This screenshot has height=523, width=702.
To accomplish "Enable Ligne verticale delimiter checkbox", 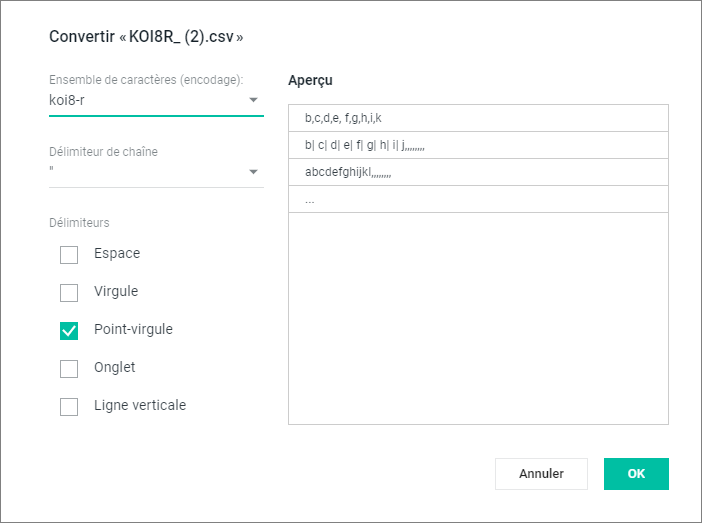I will pos(69,407).
